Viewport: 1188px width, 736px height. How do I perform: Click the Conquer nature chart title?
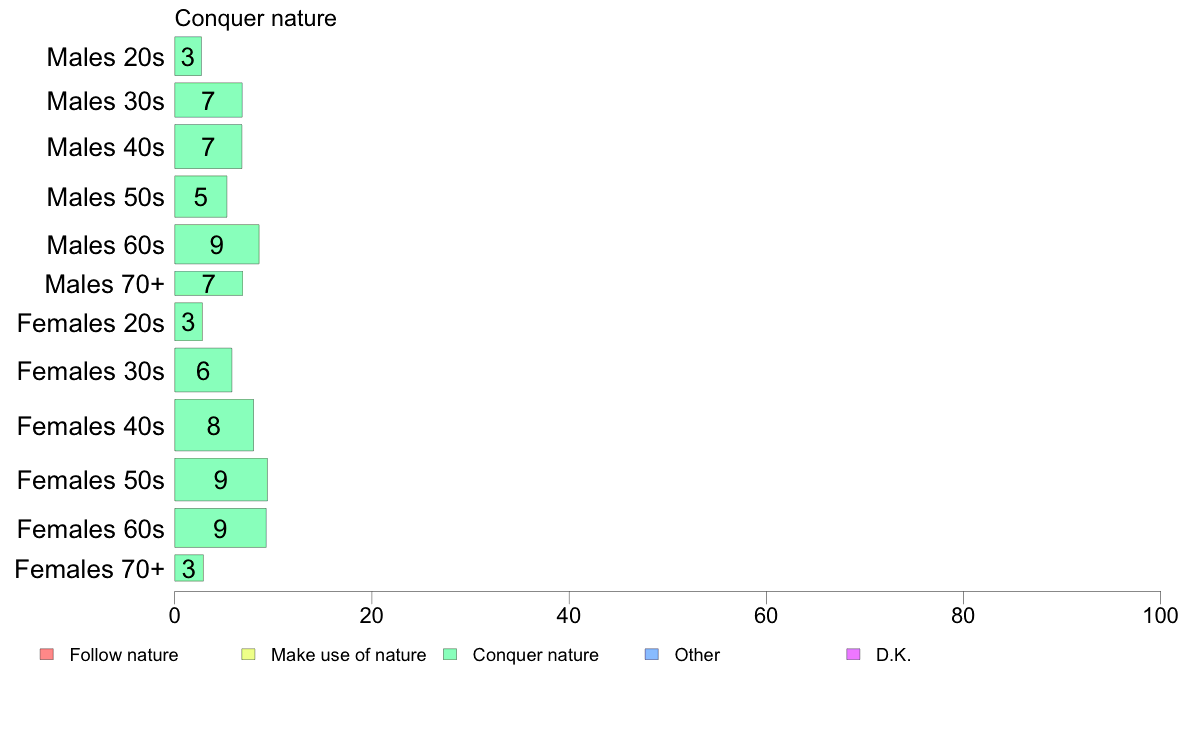coord(255,18)
